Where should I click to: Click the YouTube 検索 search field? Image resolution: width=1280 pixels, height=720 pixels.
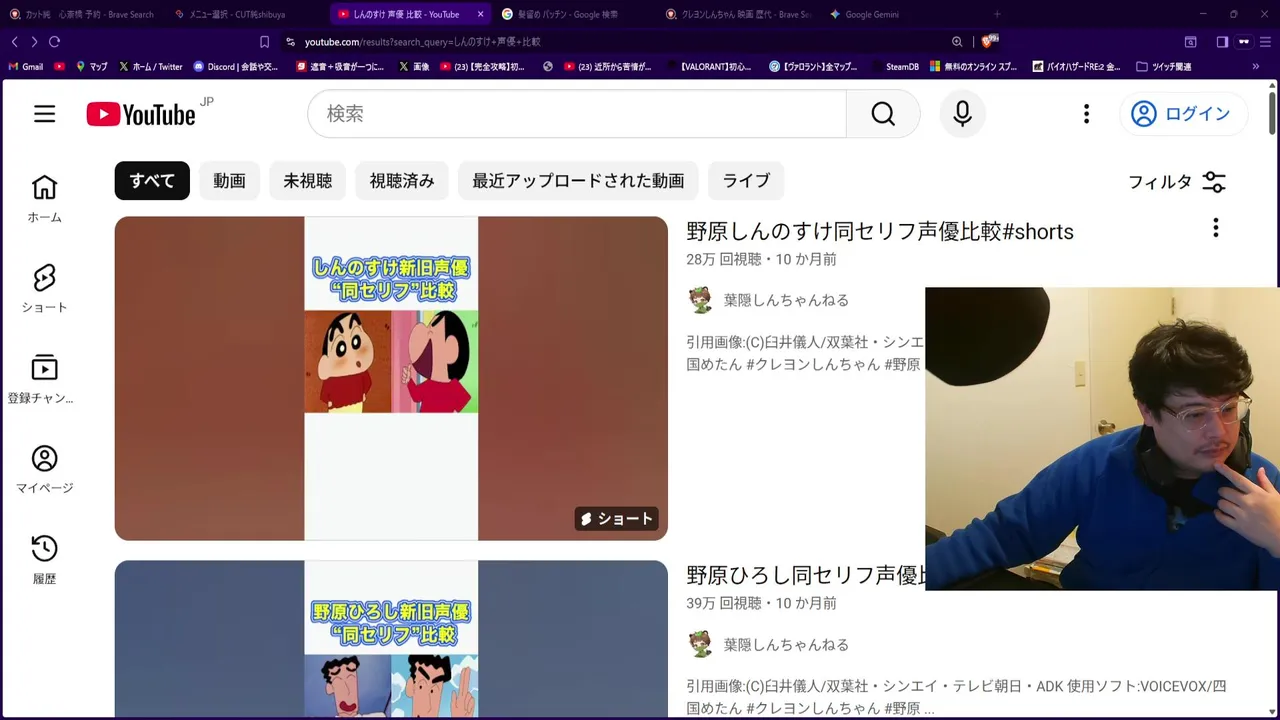[x=577, y=114]
